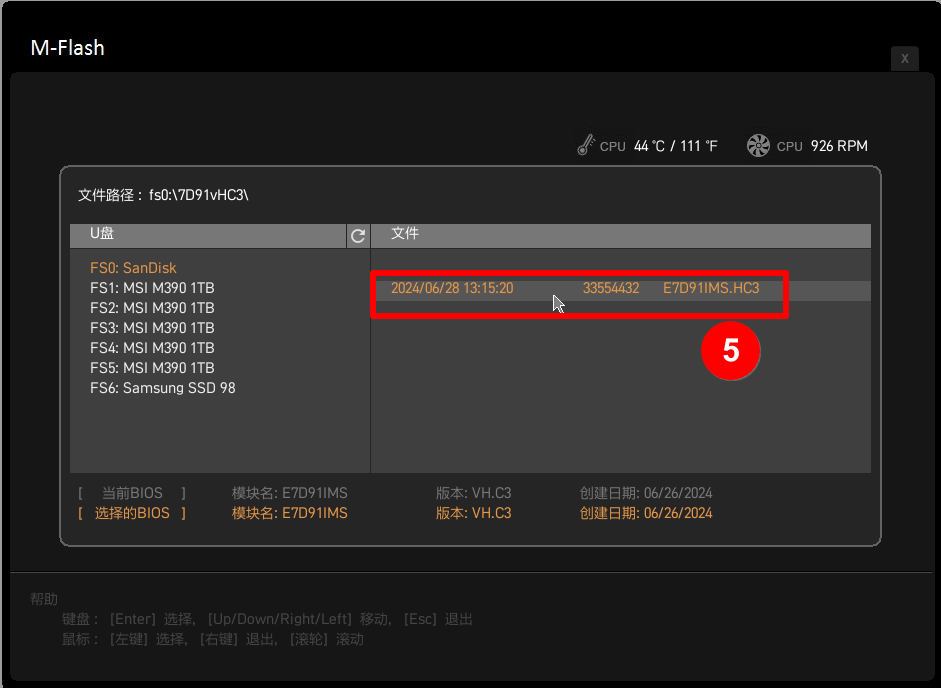Choose FS2: MSI M390 1TB drive
Image resolution: width=941 pixels, height=688 pixels.
(x=152, y=308)
